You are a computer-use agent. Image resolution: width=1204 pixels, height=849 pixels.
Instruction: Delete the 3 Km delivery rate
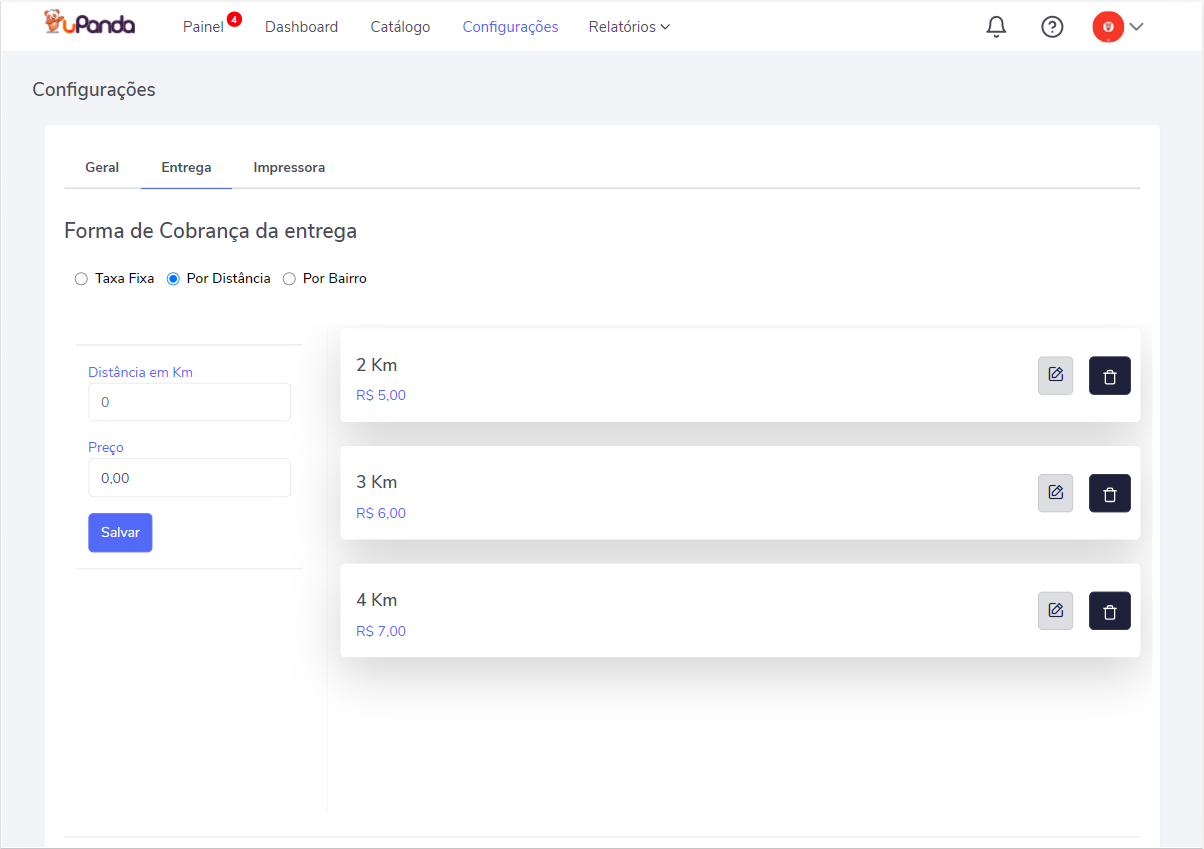[x=1109, y=493]
